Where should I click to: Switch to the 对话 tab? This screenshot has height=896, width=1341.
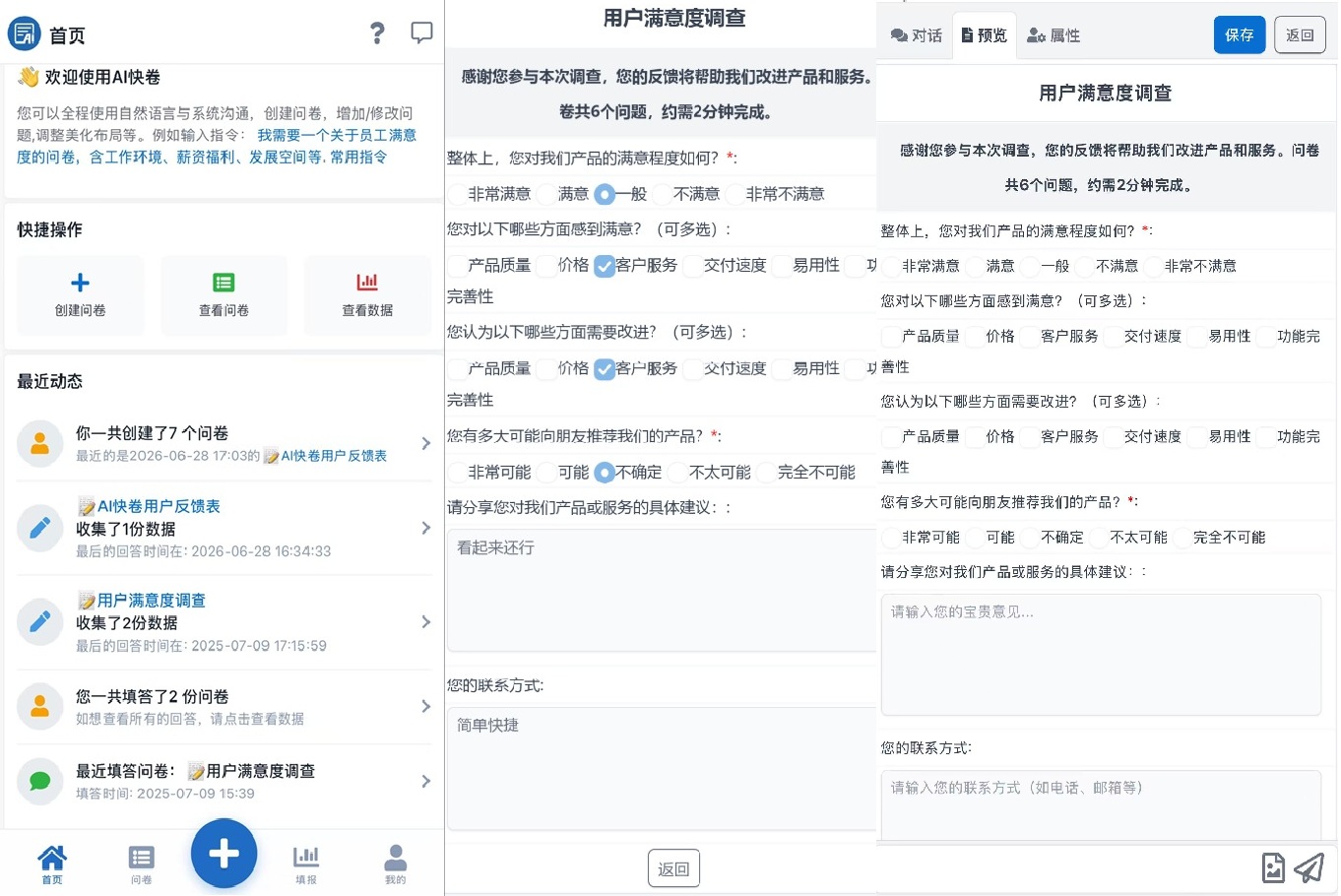[x=916, y=35]
